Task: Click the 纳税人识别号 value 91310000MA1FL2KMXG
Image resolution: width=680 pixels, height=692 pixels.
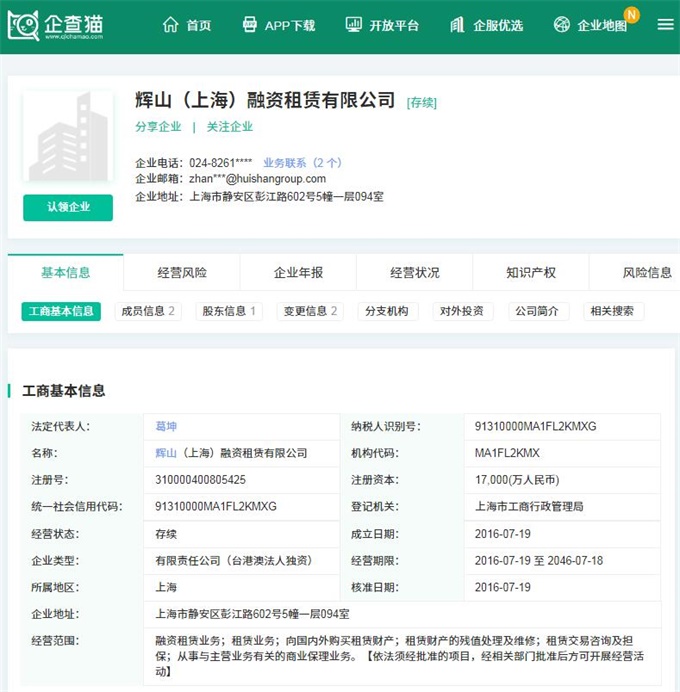Action: (535, 426)
